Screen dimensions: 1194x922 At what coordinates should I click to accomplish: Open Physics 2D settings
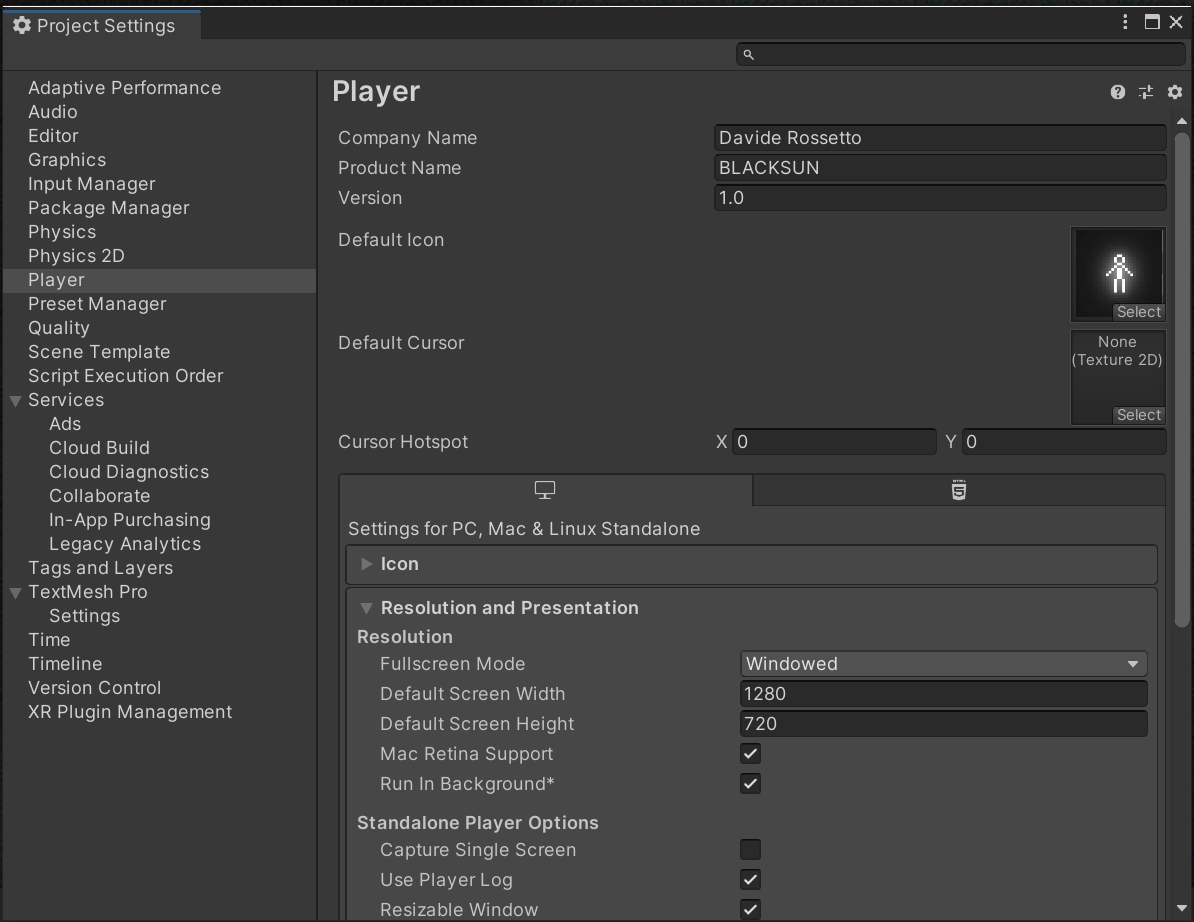[x=76, y=256]
